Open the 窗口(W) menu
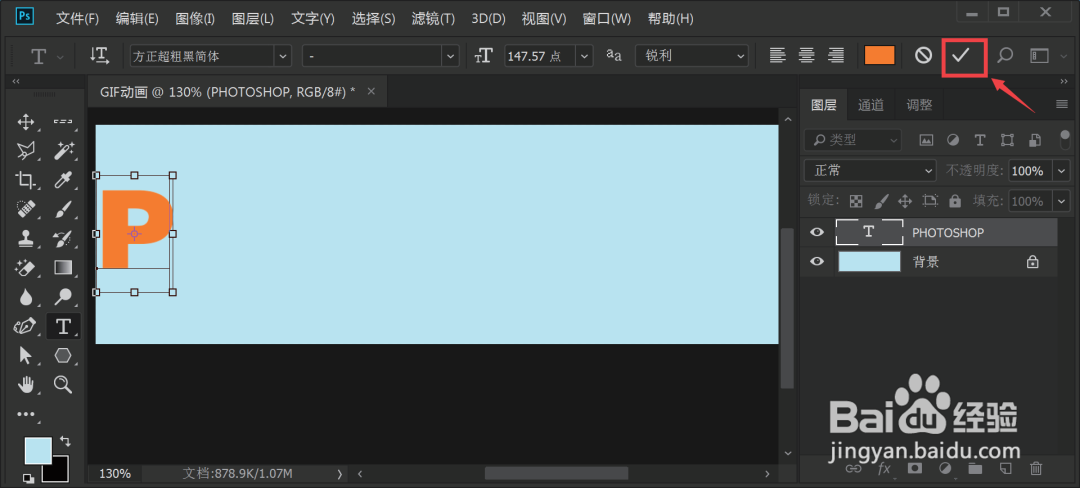Viewport: 1080px width, 488px height. (x=606, y=19)
